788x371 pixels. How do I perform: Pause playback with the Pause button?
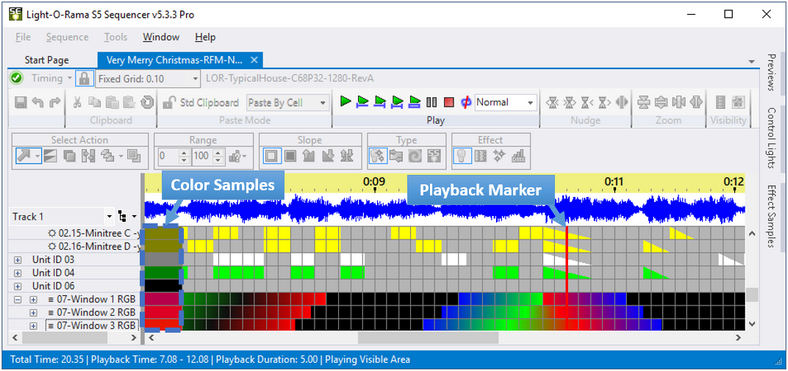click(x=431, y=103)
